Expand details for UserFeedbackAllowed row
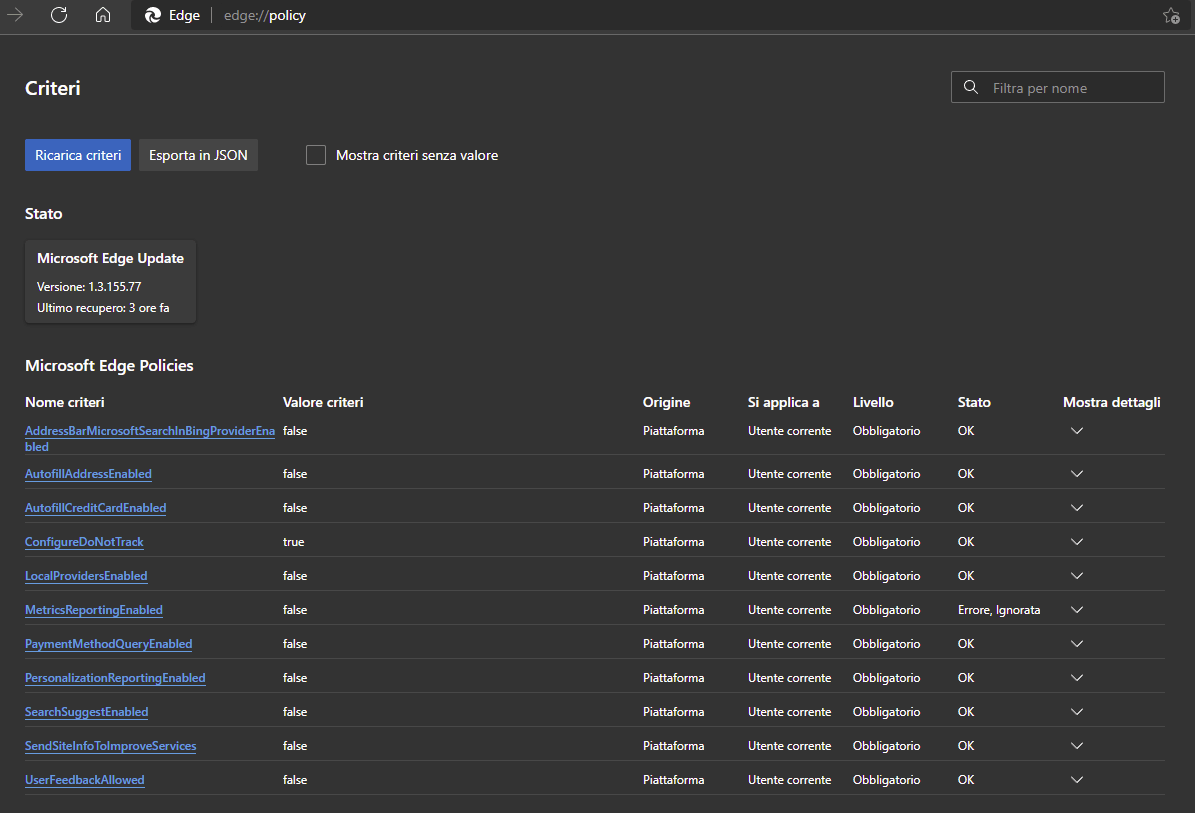This screenshot has width=1195, height=813. tap(1077, 780)
